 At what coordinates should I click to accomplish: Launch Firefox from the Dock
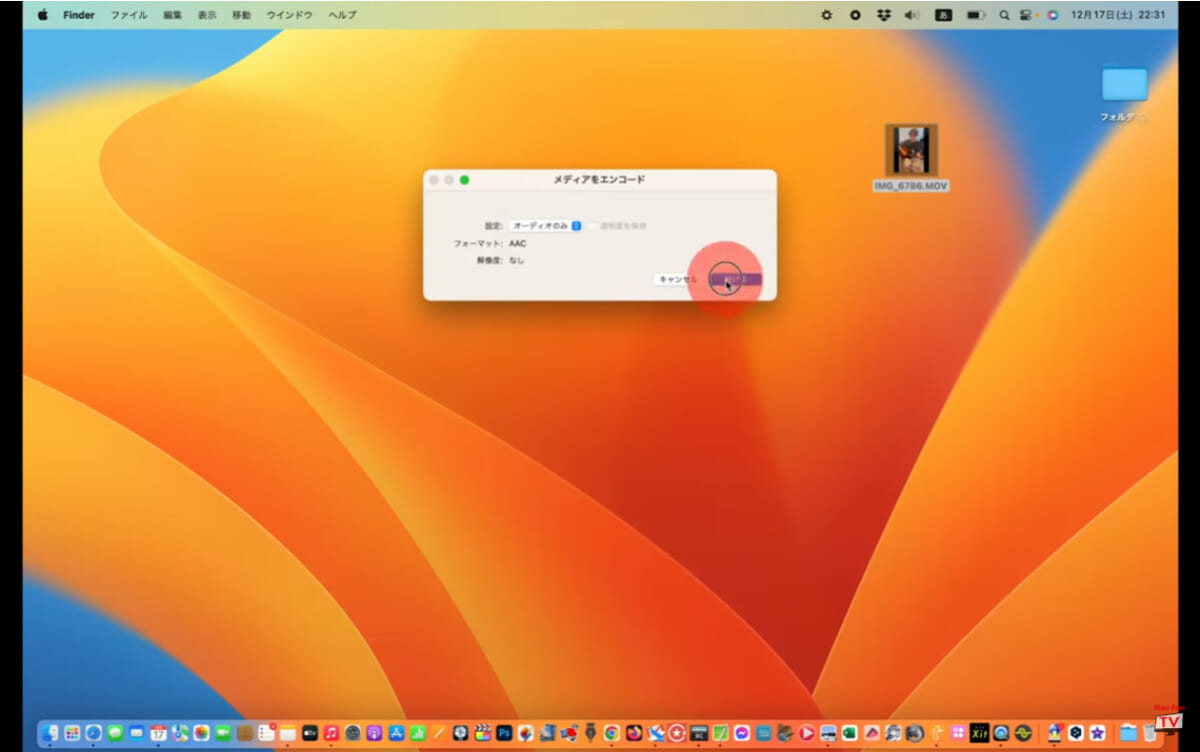[x=634, y=733]
